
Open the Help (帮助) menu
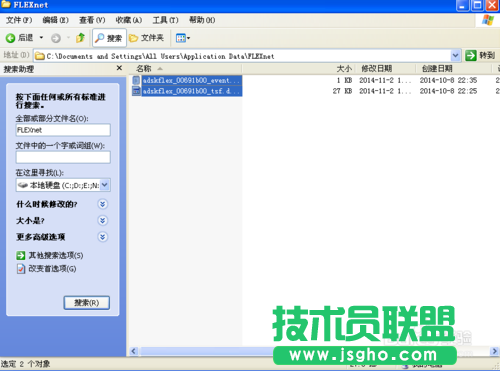pos(202,20)
